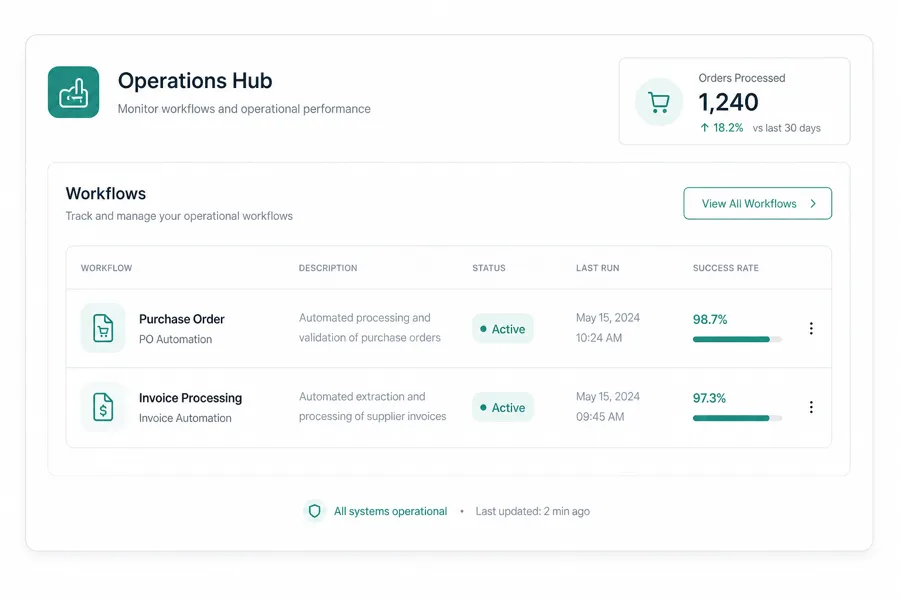Click the Invoice Processing dollar document icon
Viewport: 900px width, 600px height.
[x=103, y=407]
